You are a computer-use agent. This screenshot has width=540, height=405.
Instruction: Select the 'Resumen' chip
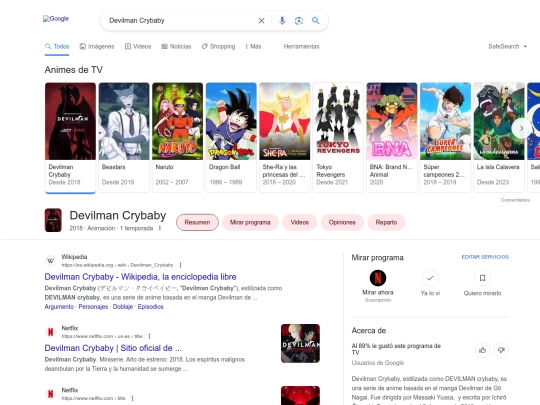(197, 222)
